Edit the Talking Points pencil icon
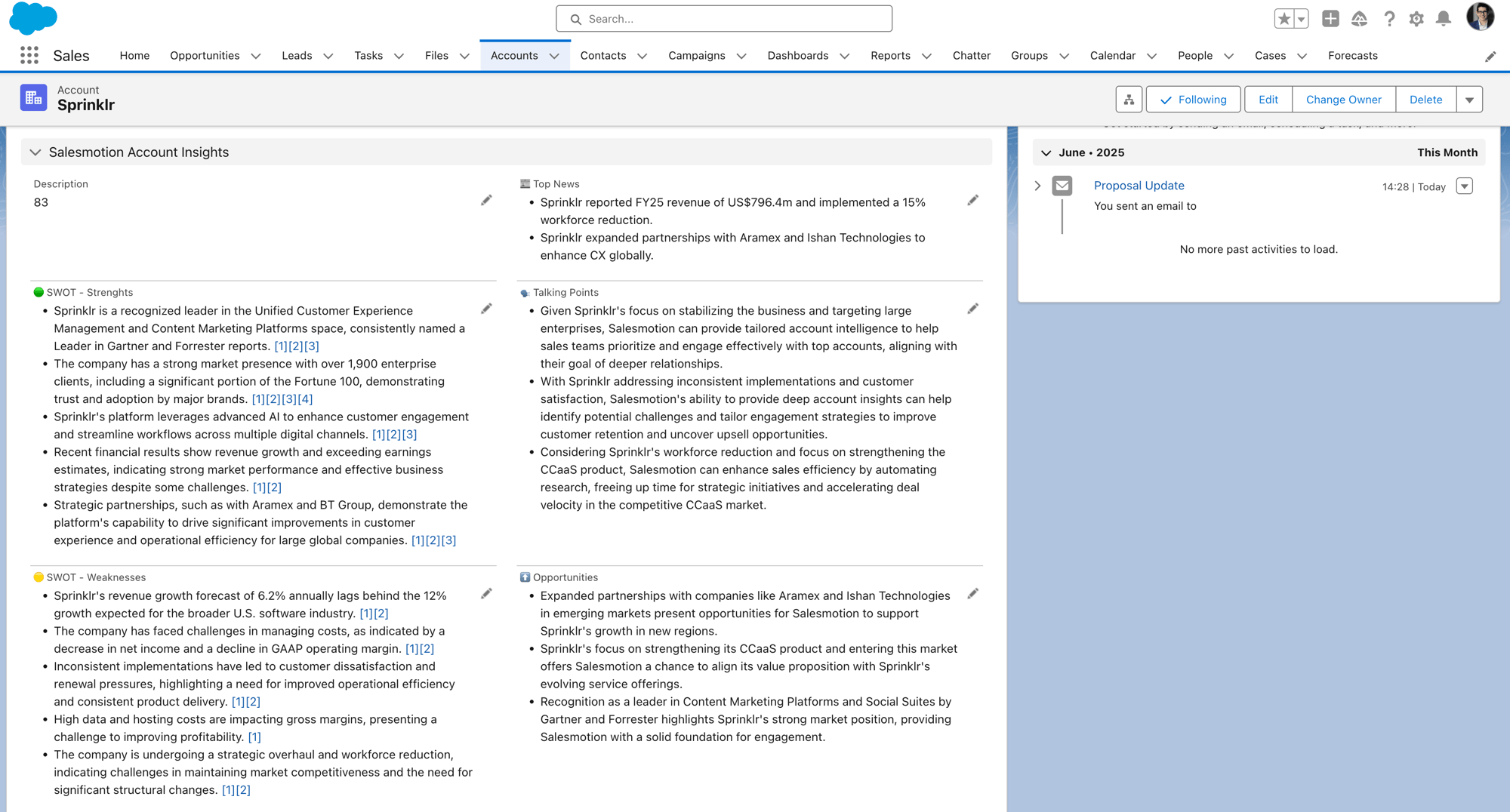 (972, 309)
